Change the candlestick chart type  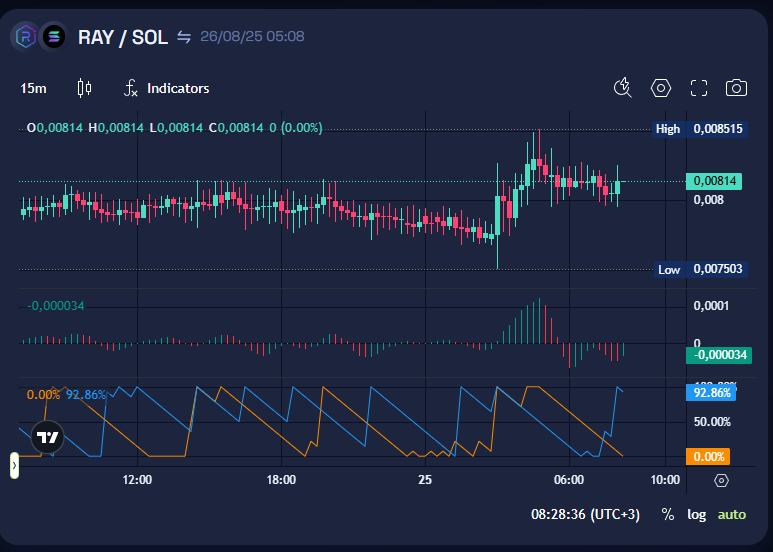[84, 88]
